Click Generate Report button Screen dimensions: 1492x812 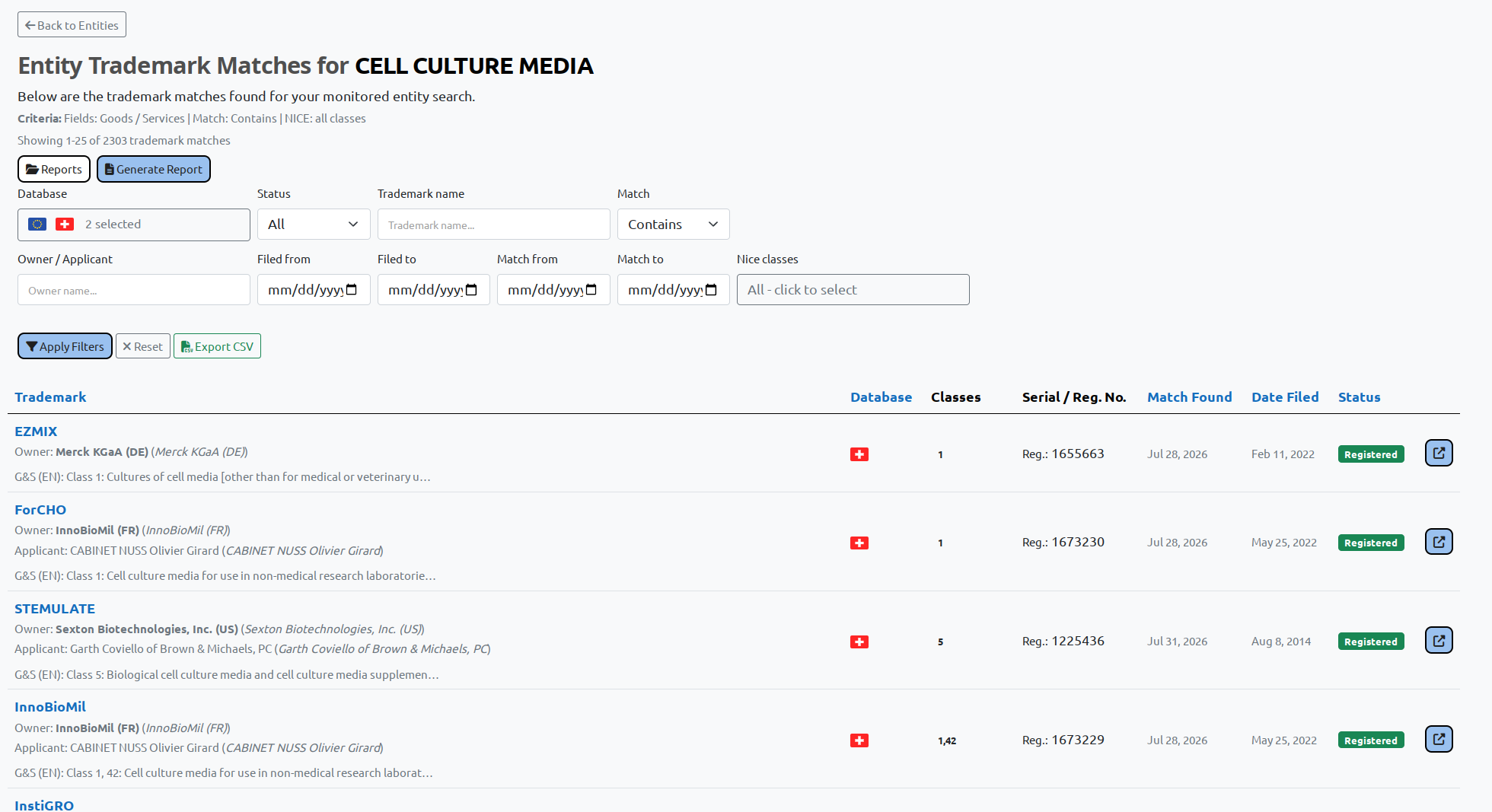point(154,169)
